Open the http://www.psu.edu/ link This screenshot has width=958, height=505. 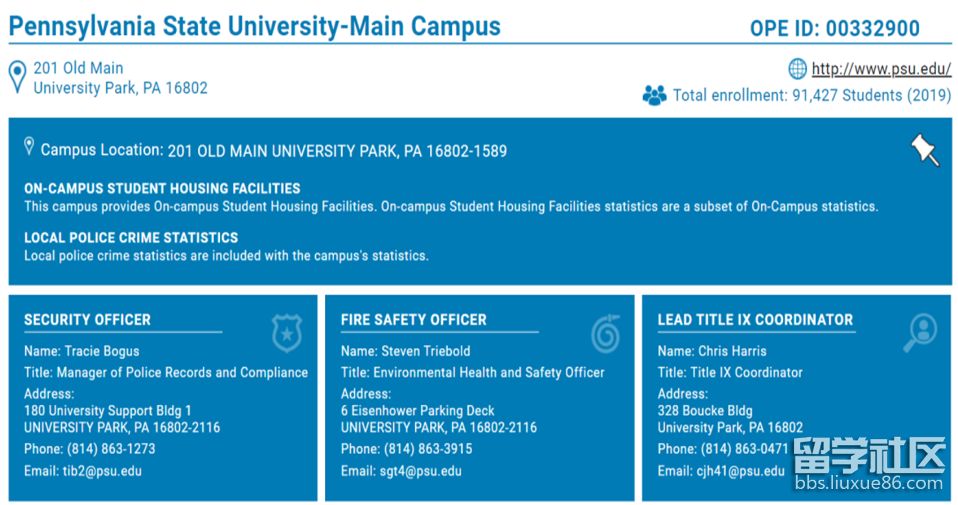pyautogui.click(x=881, y=69)
